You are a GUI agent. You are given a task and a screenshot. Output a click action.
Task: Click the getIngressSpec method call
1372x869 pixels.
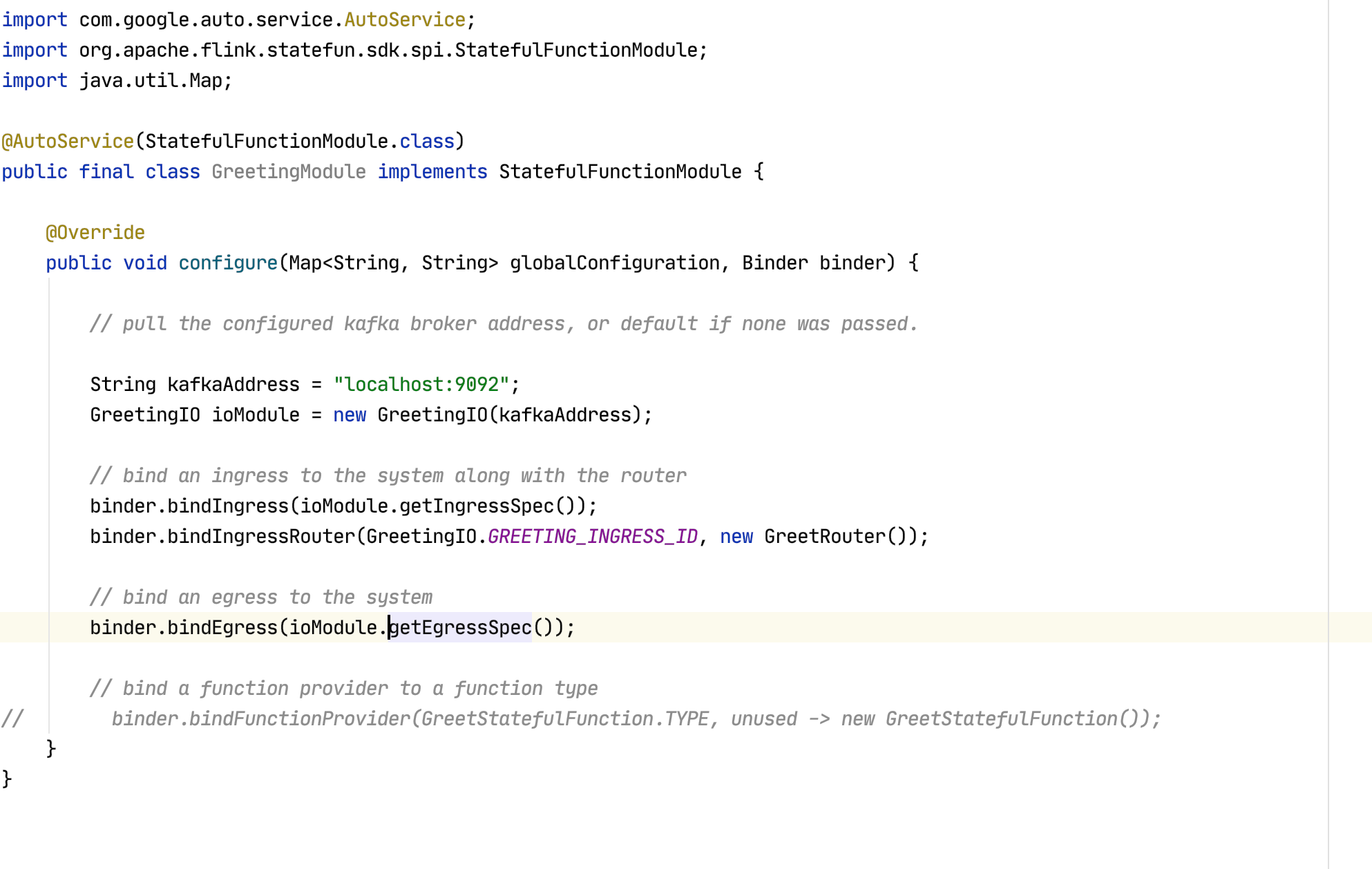[477, 506]
